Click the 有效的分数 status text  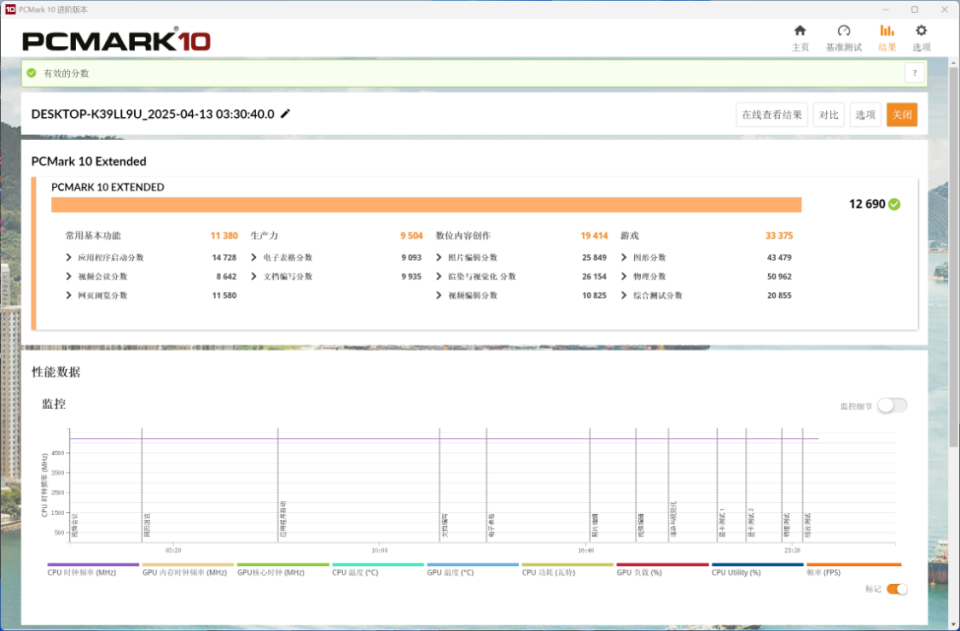pyautogui.click(x=66, y=73)
